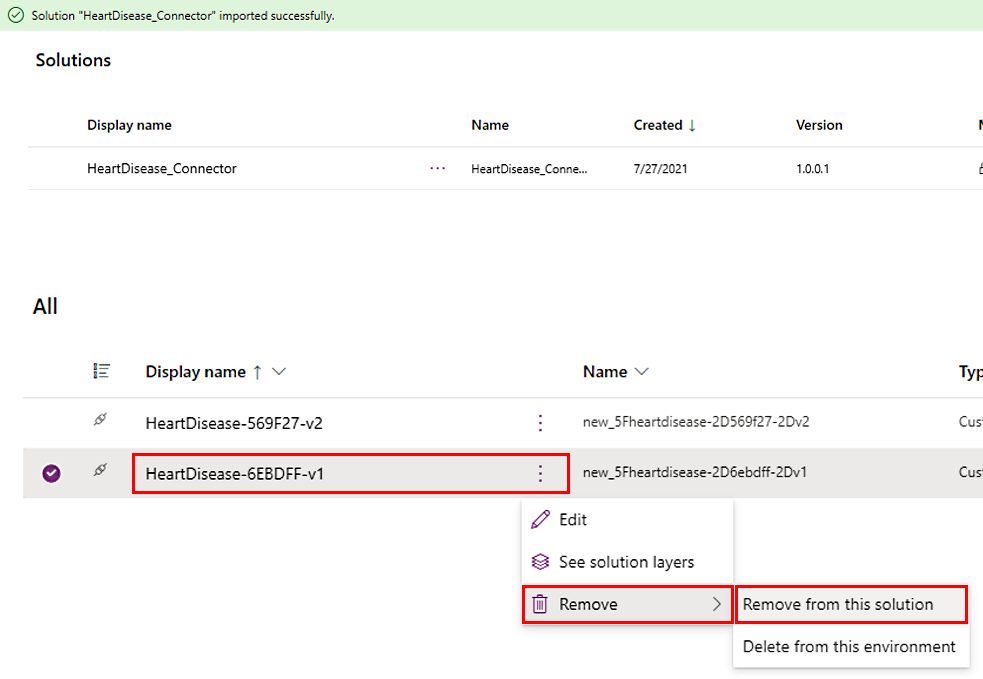The image size is (983, 679).
Task: Click connector icon for HeartDisease-569F27-v2
Action: [x=100, y=419]
